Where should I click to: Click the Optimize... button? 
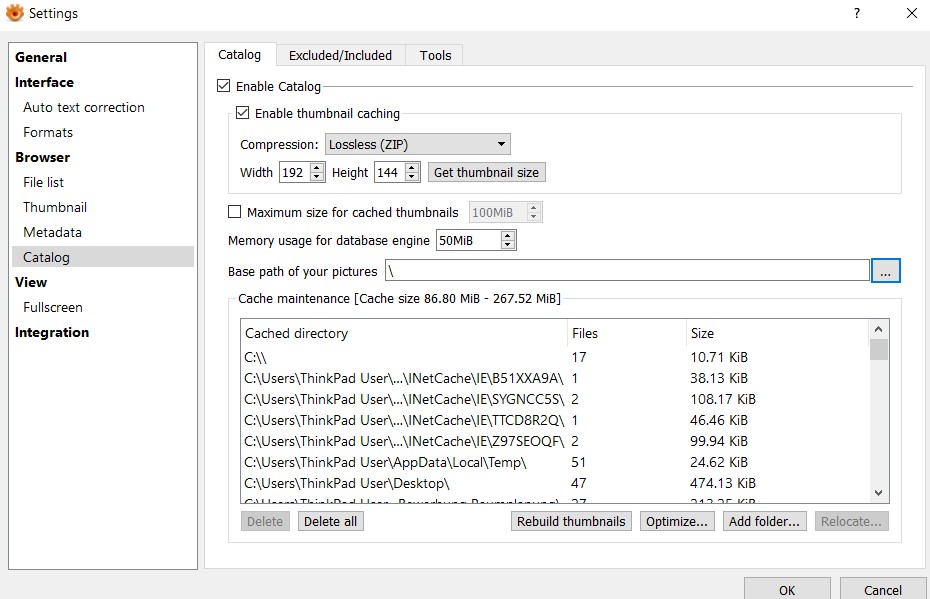tap(677, 521)
